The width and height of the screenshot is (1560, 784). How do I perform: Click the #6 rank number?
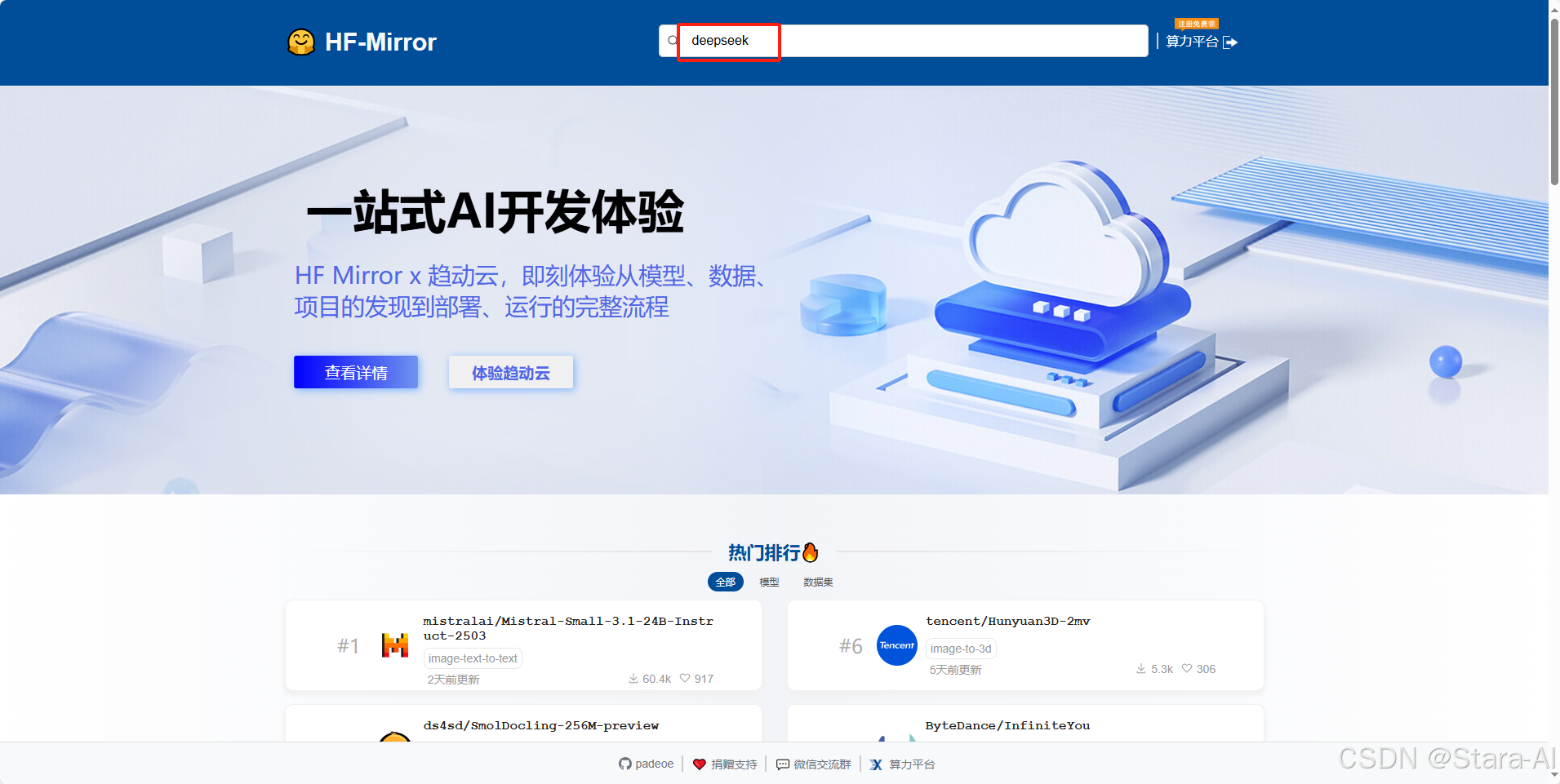tap(851, 645)
